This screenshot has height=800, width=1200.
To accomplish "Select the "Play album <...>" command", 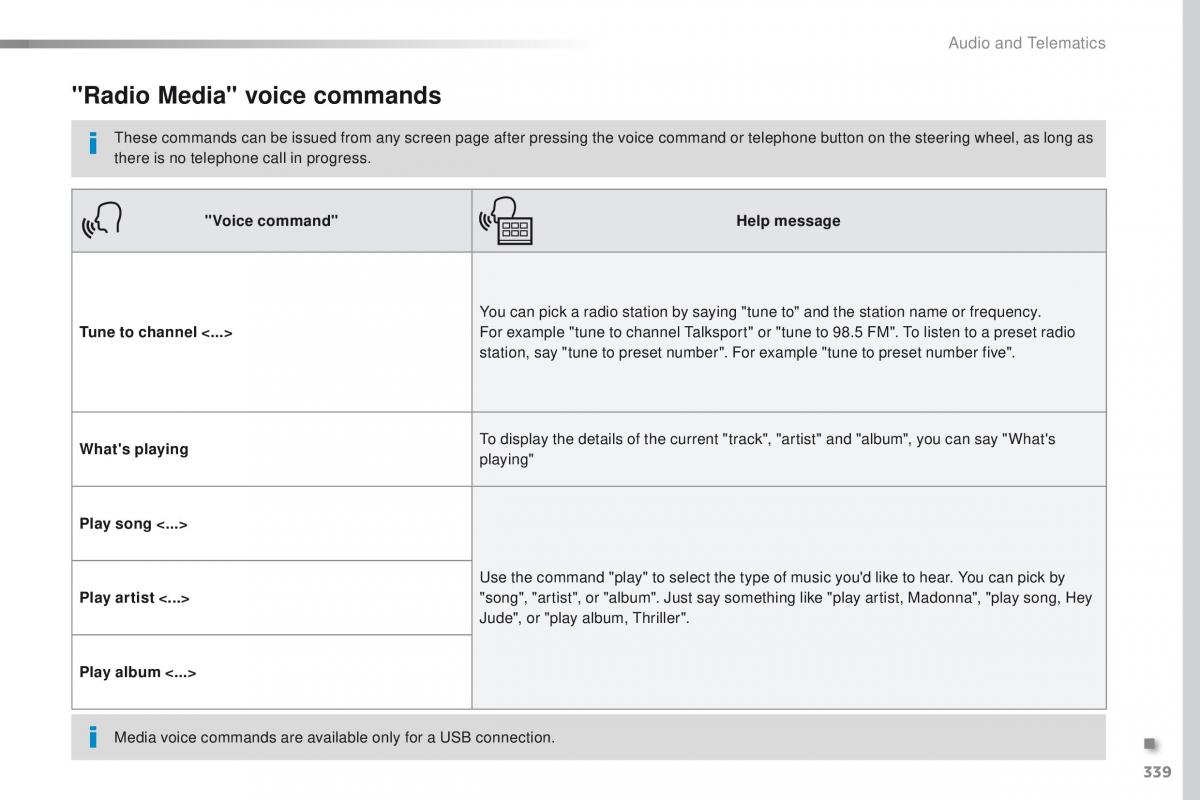I will [x=138, y=672].
